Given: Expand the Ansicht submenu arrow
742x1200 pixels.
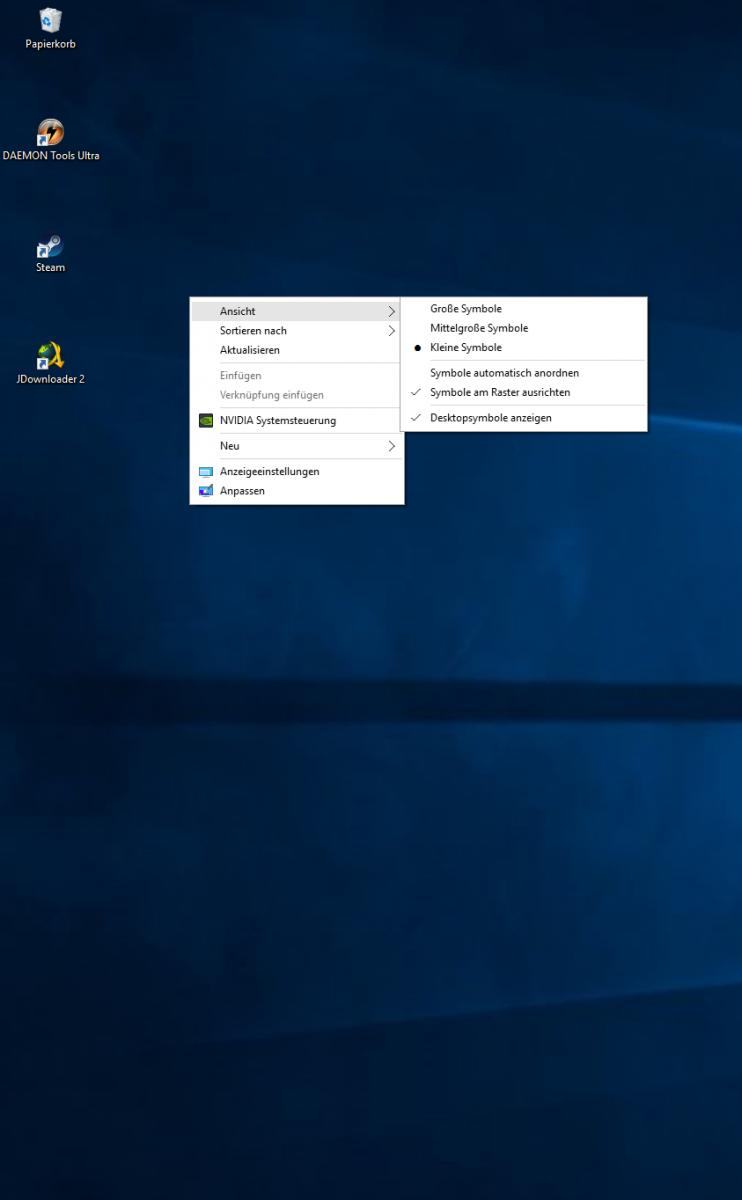Looking at the screenshot, I should coord(392,312).
